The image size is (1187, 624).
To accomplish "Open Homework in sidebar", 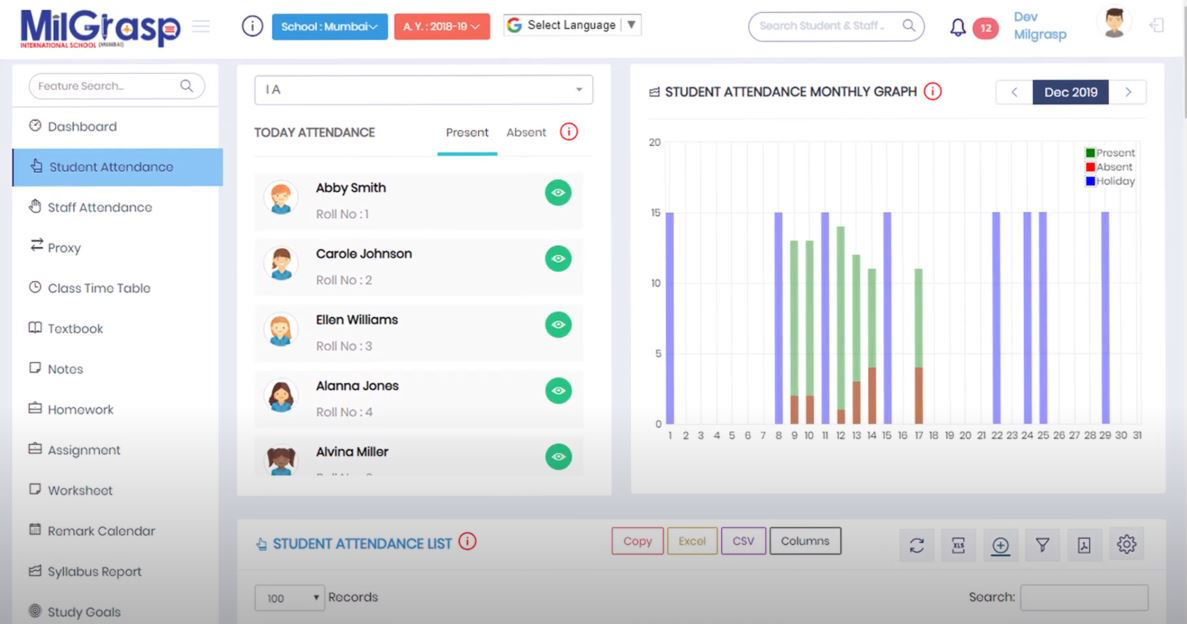I will [115, 410].
